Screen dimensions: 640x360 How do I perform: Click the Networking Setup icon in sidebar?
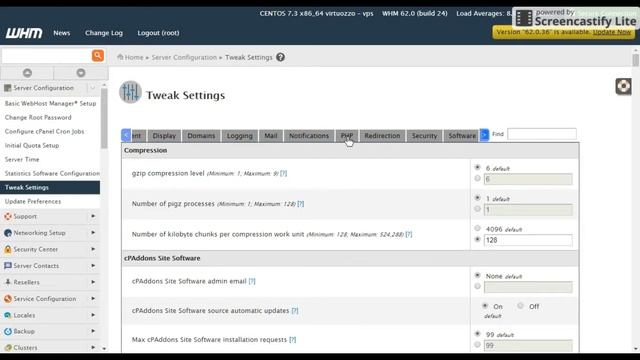[7, 233]
